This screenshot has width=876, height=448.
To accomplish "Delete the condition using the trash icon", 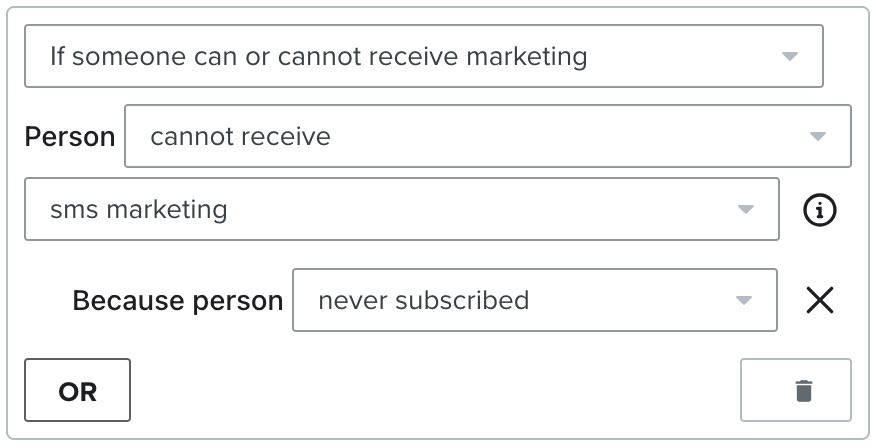I will [803, 391].
